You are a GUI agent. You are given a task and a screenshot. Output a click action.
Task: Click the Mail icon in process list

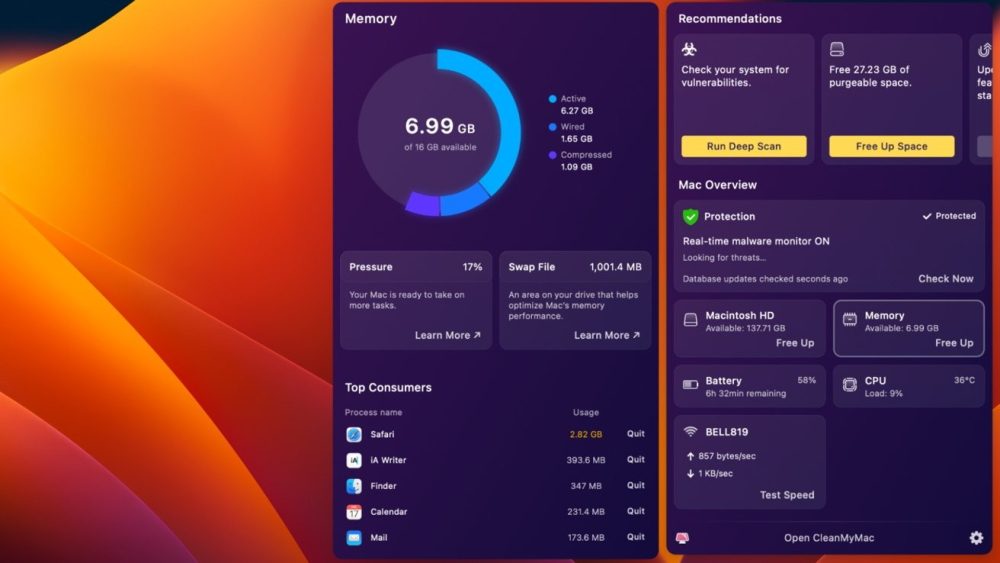[354, 538]
